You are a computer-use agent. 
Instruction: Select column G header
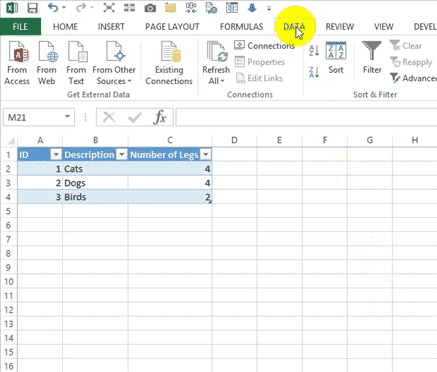[370, 140]
